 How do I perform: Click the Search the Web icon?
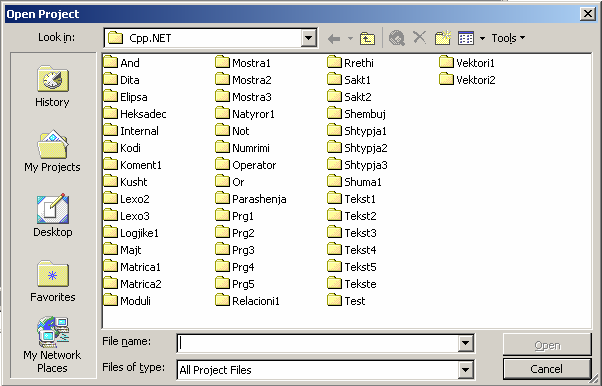click(397, 38)
